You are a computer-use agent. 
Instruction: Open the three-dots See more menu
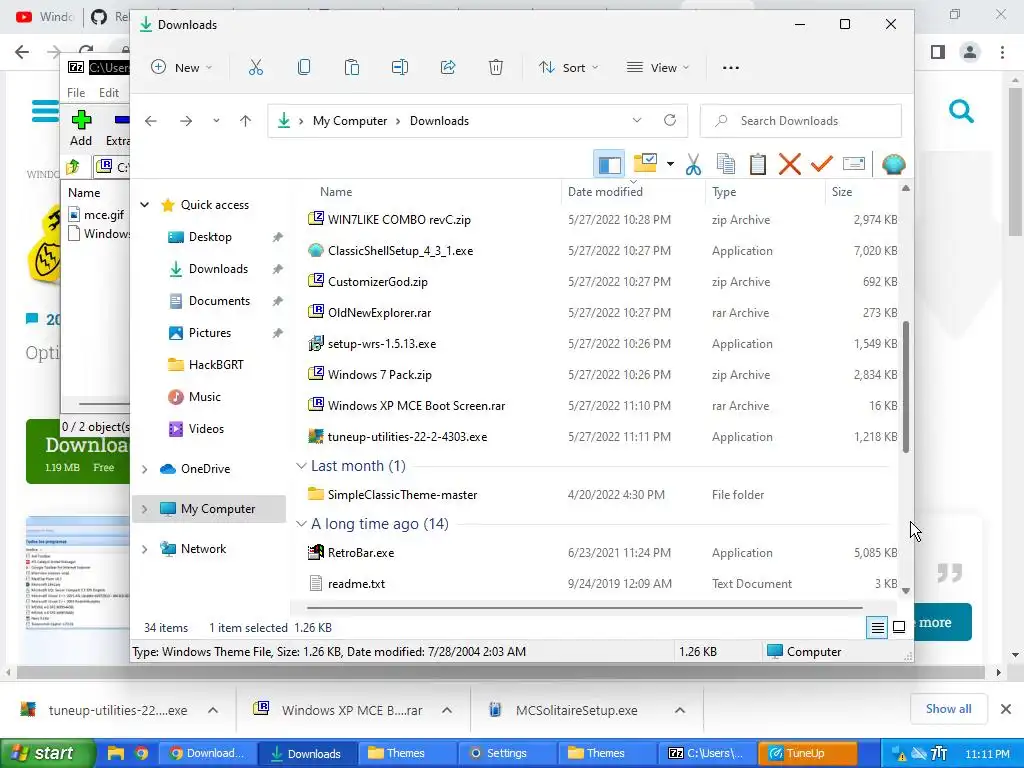(x=731, y=67)
